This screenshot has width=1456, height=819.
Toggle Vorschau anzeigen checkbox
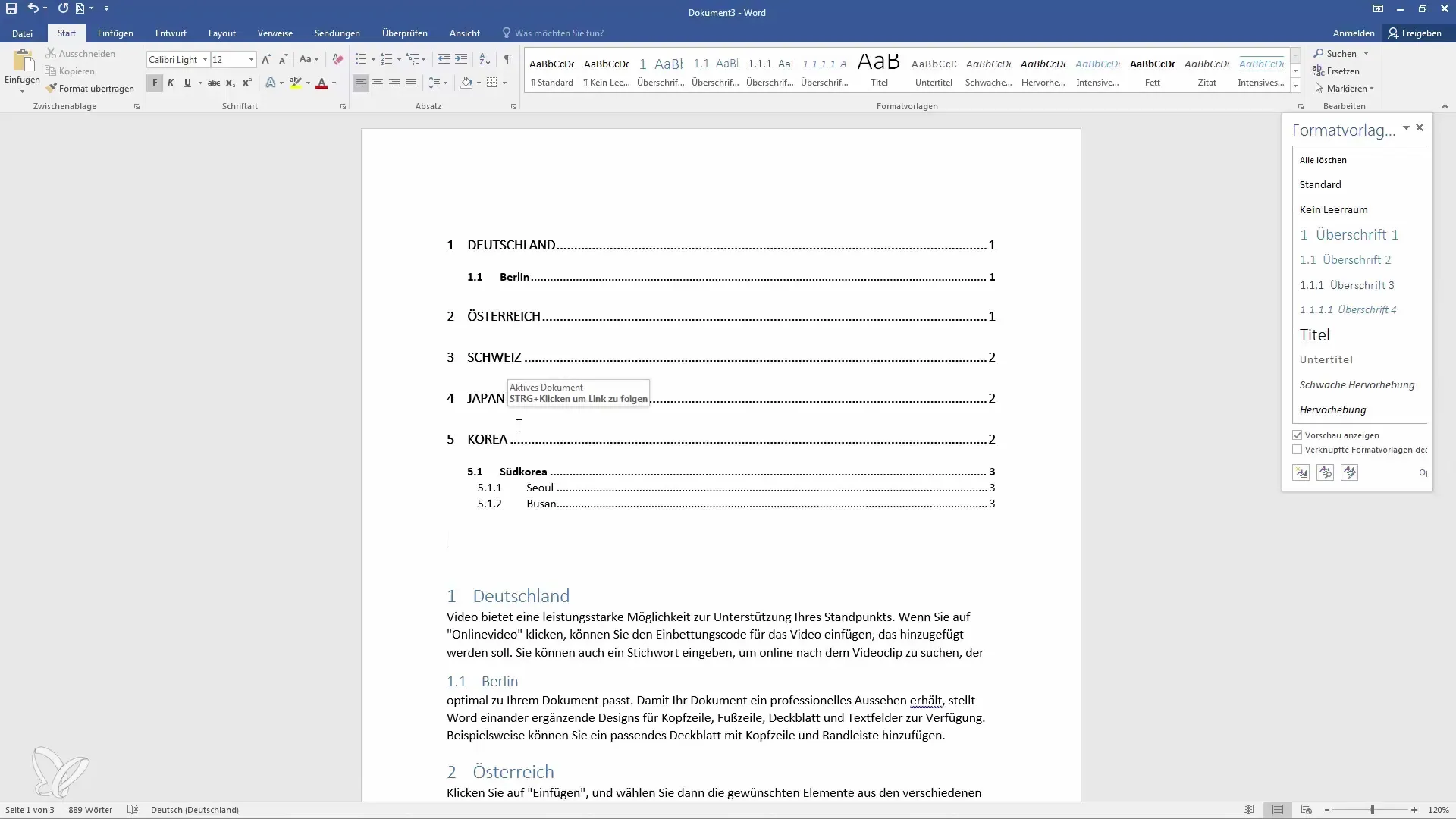coord(1298,435)
